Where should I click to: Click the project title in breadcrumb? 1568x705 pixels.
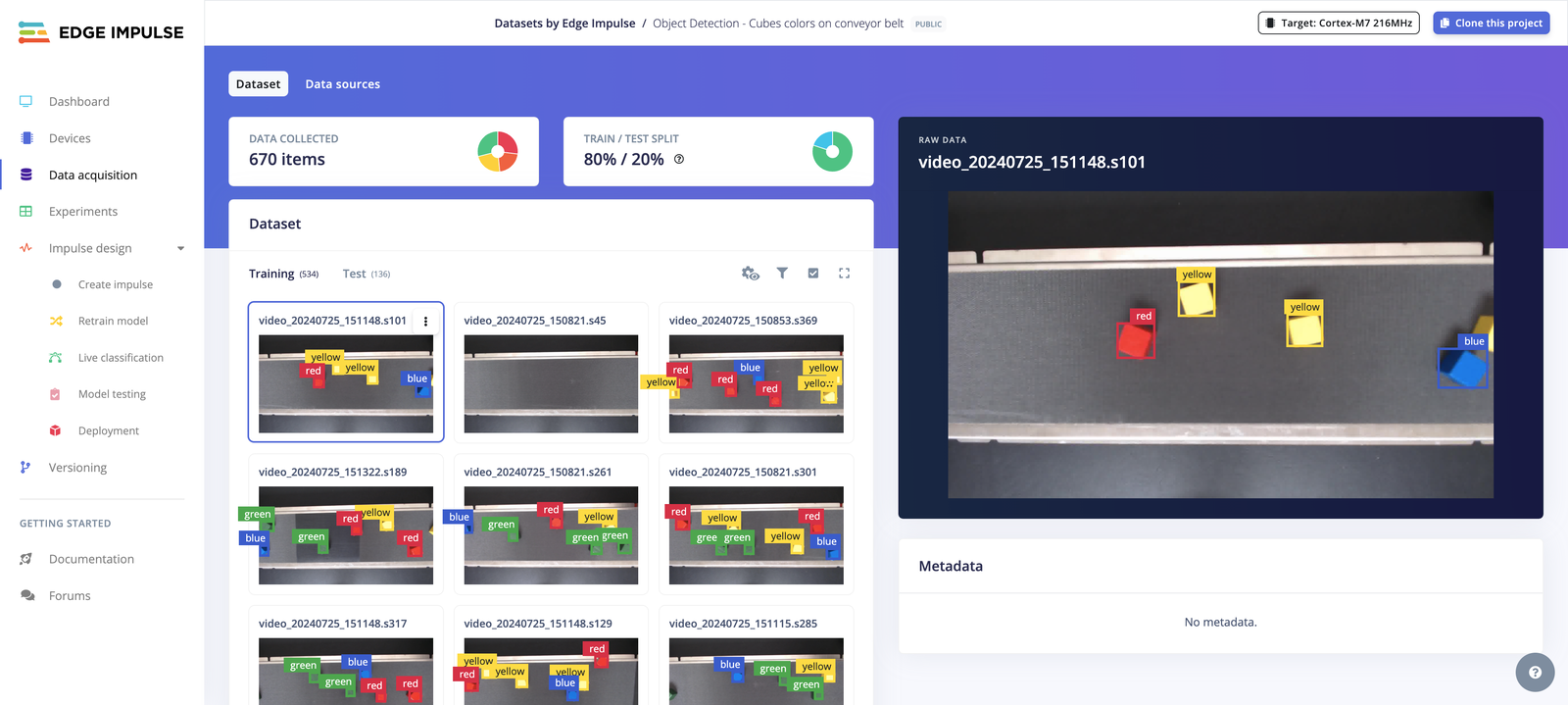[778, 24]
